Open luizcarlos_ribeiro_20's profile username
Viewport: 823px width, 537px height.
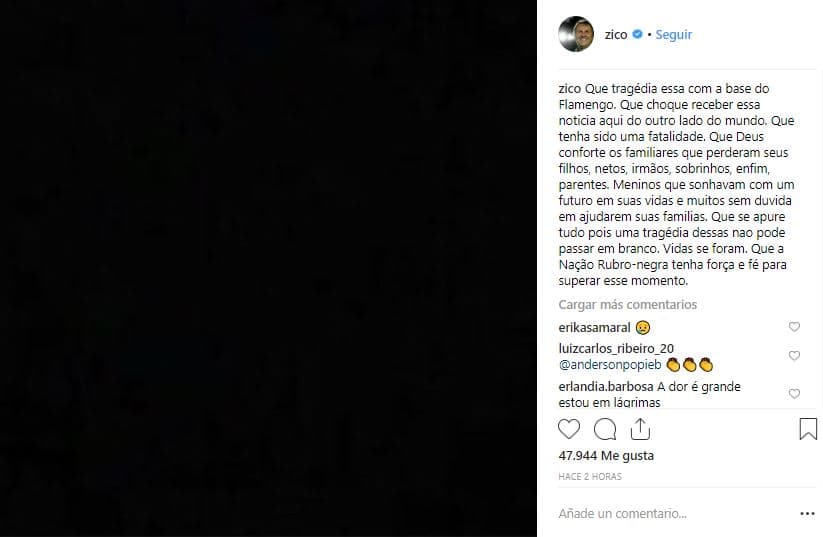click(x=616, y=349)
